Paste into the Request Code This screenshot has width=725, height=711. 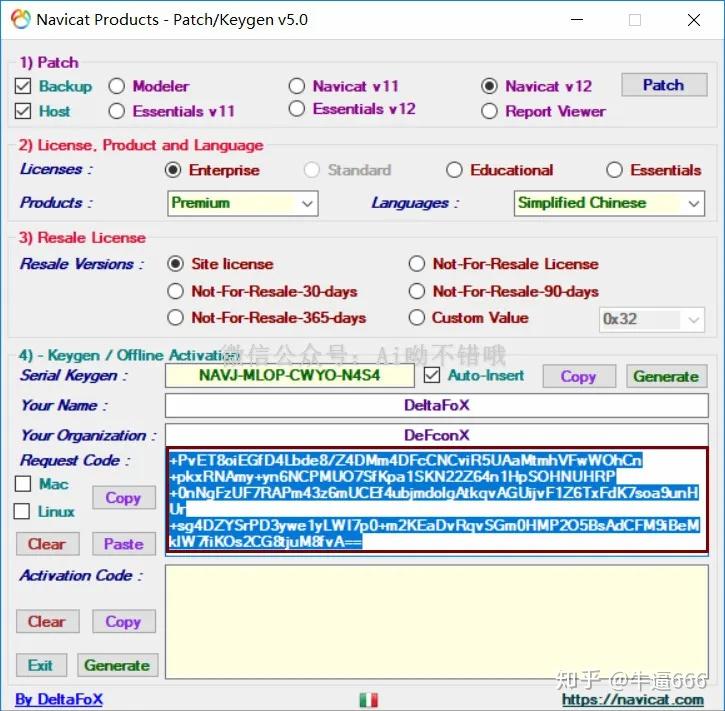pos(123,544)
